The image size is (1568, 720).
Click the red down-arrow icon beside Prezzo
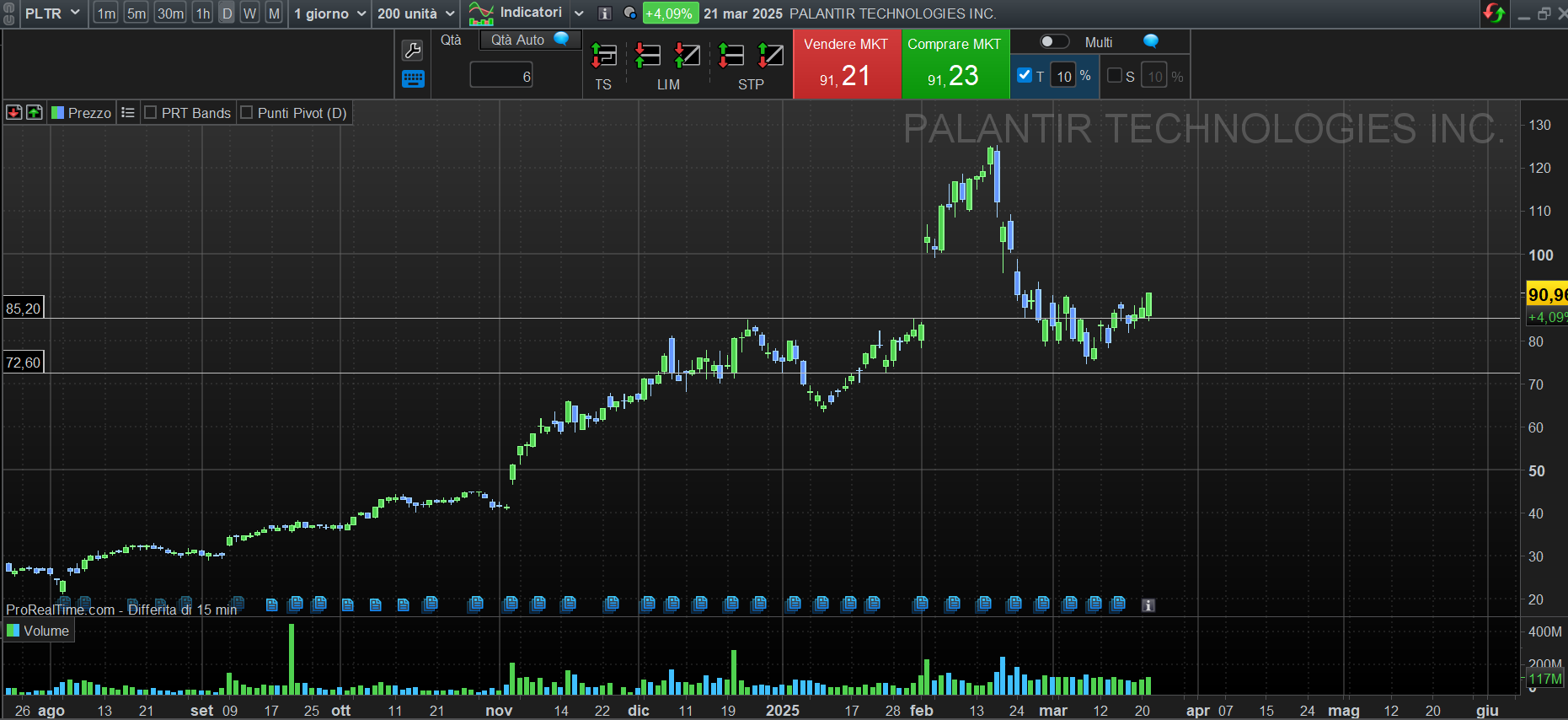click(x=14, y=113)
